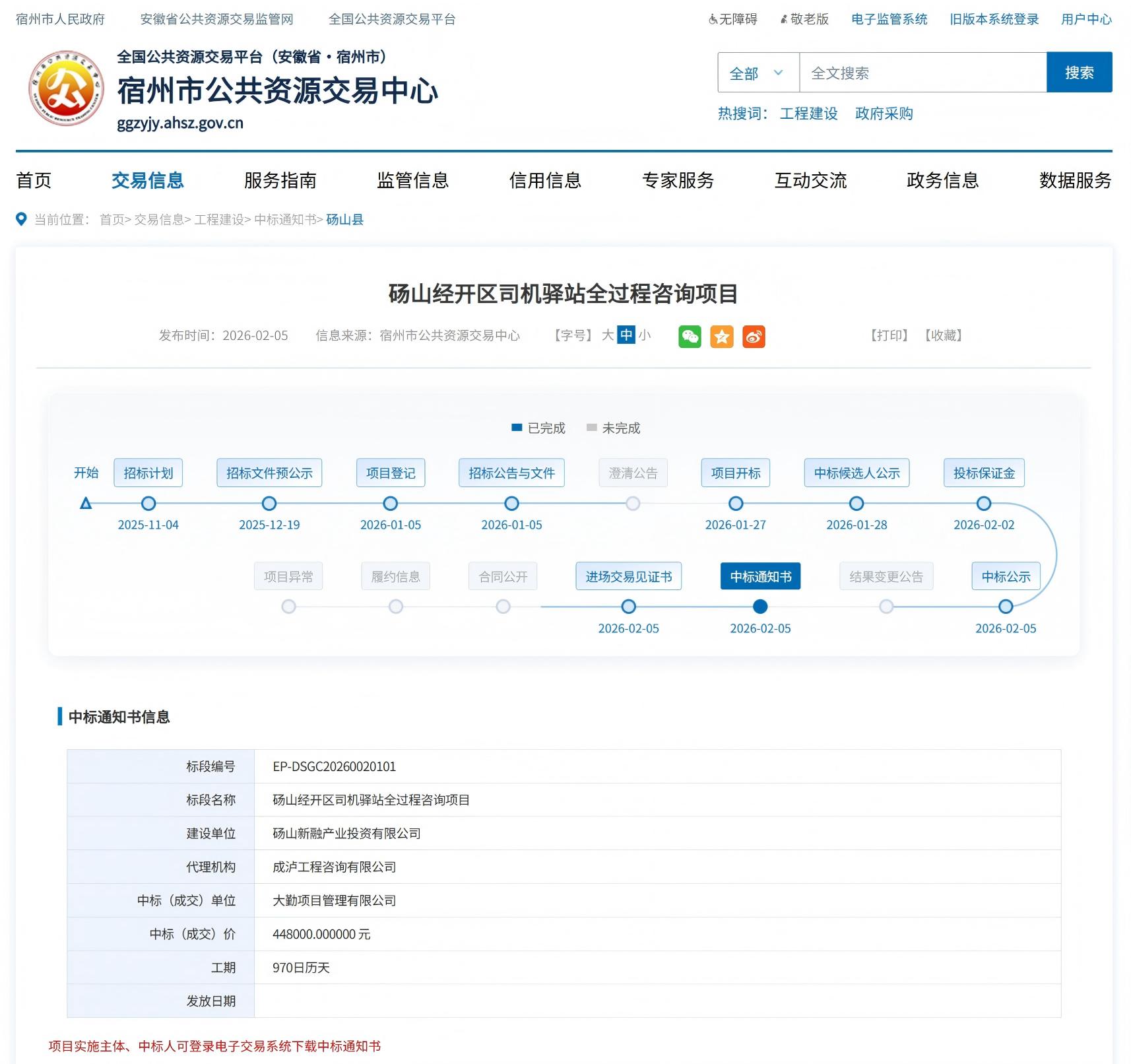Click inside the 全文搜索 search field

point(917,73)
